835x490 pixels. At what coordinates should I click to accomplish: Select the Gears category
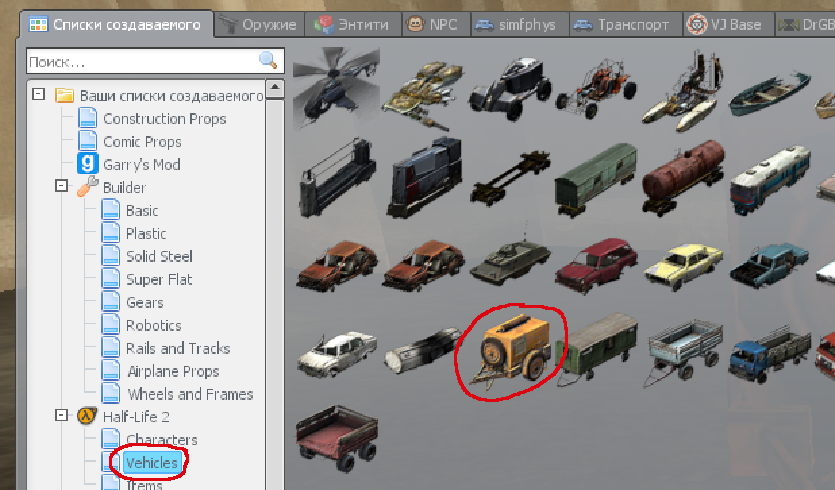144,302
